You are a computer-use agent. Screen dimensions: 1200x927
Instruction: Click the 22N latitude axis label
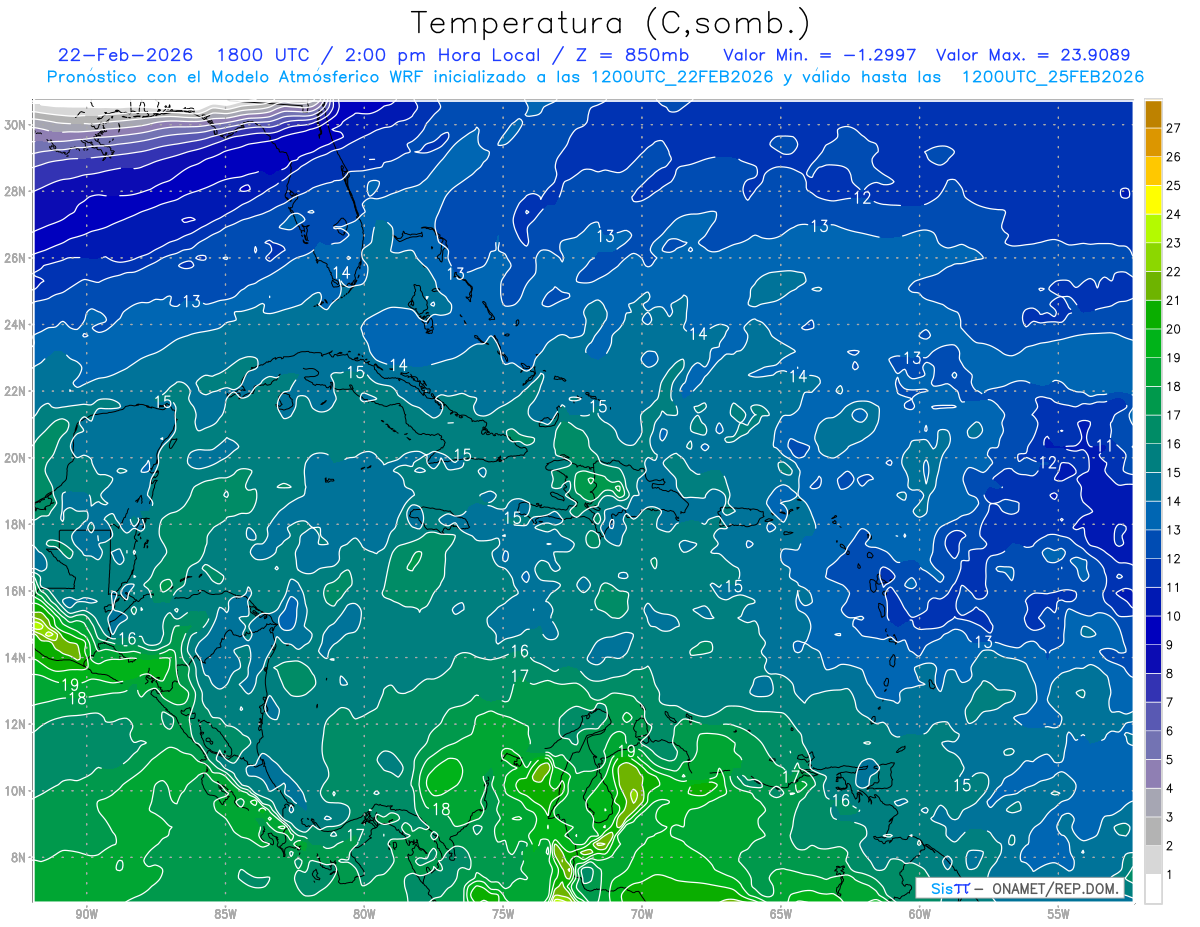point(15,391)
